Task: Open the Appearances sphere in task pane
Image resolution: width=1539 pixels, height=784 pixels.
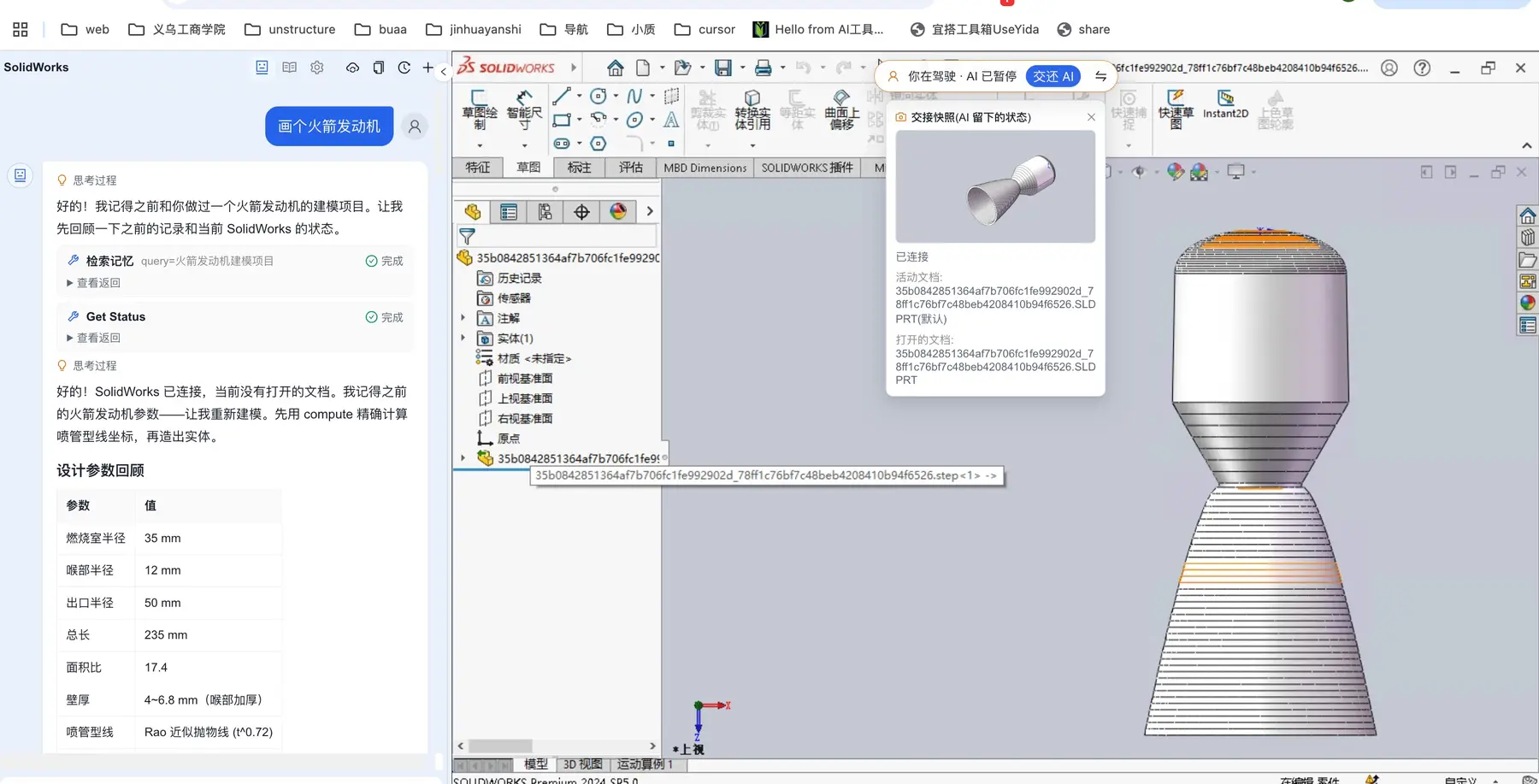Action: pos(1528,303)
